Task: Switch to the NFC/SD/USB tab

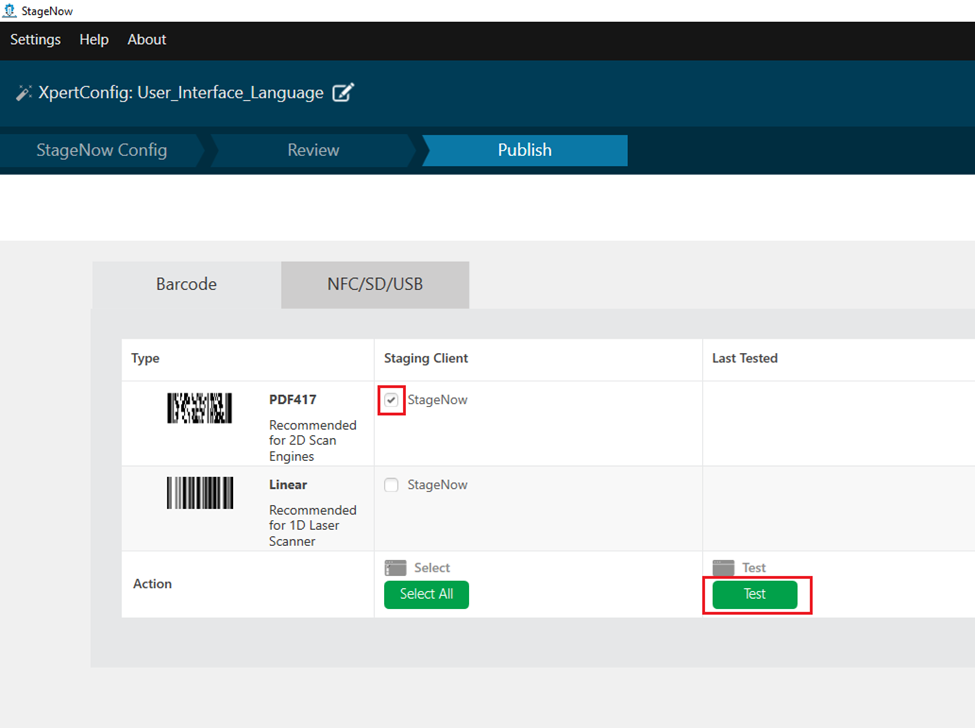Action: (375, 284)
